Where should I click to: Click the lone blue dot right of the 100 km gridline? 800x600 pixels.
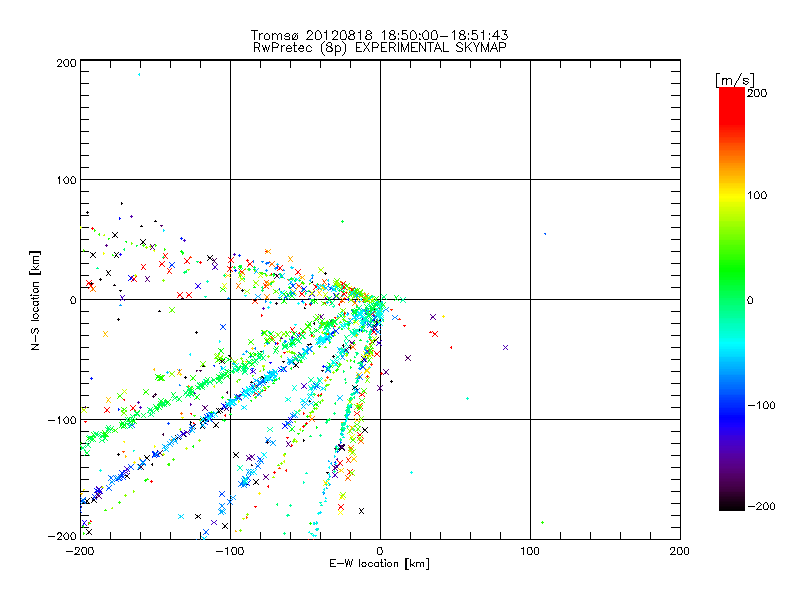[545, 234]
